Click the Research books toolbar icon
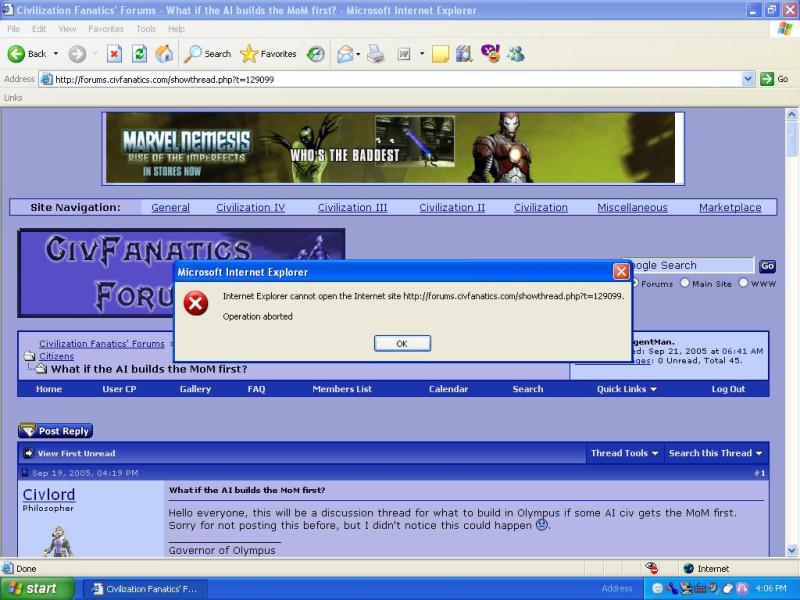This screenshot has width=800, height=600. (464, 54)
